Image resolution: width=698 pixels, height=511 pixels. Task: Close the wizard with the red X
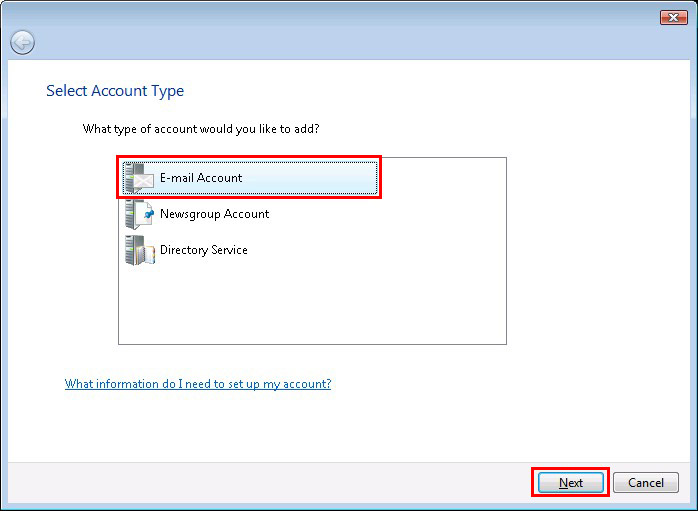(673, 17)
